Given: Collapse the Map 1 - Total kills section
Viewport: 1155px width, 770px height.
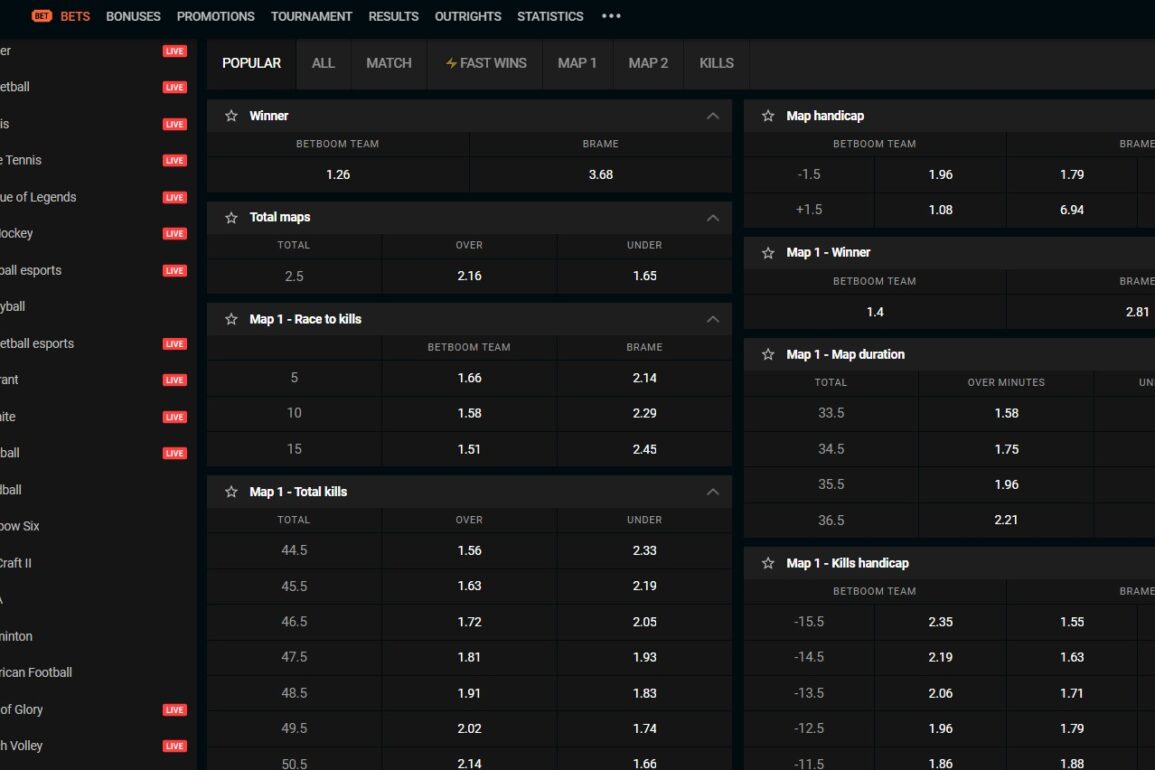Looking at the screenshot, I should click(712, 492).
